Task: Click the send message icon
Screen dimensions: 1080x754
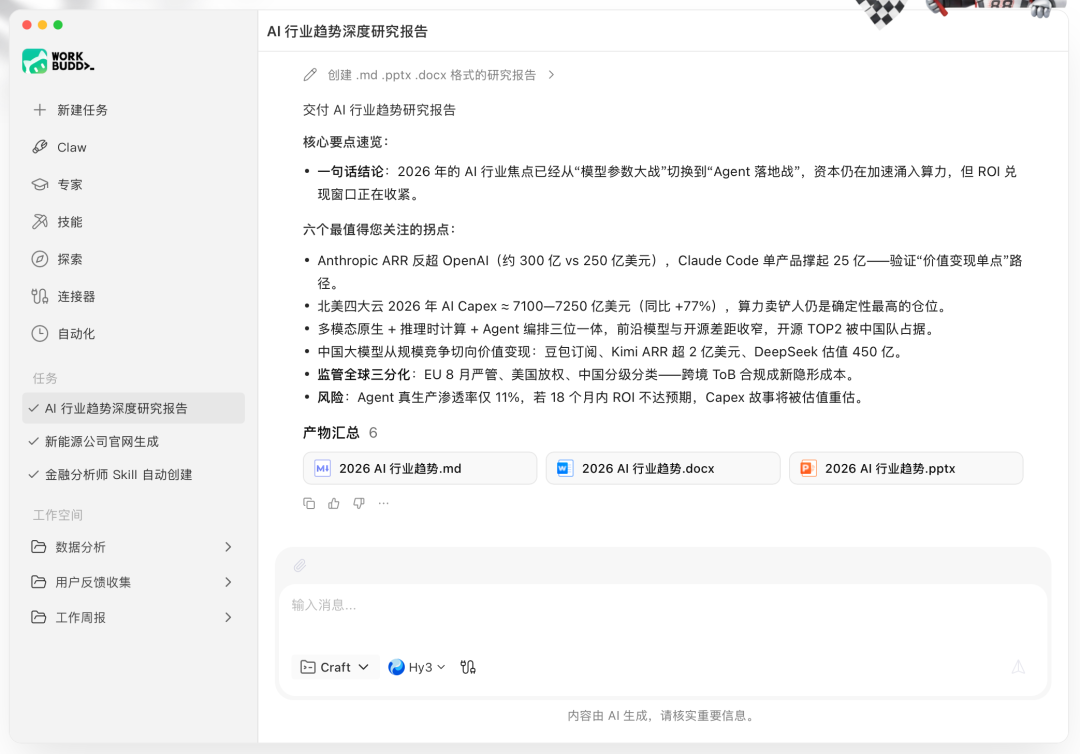Action: pos(1018,667)
